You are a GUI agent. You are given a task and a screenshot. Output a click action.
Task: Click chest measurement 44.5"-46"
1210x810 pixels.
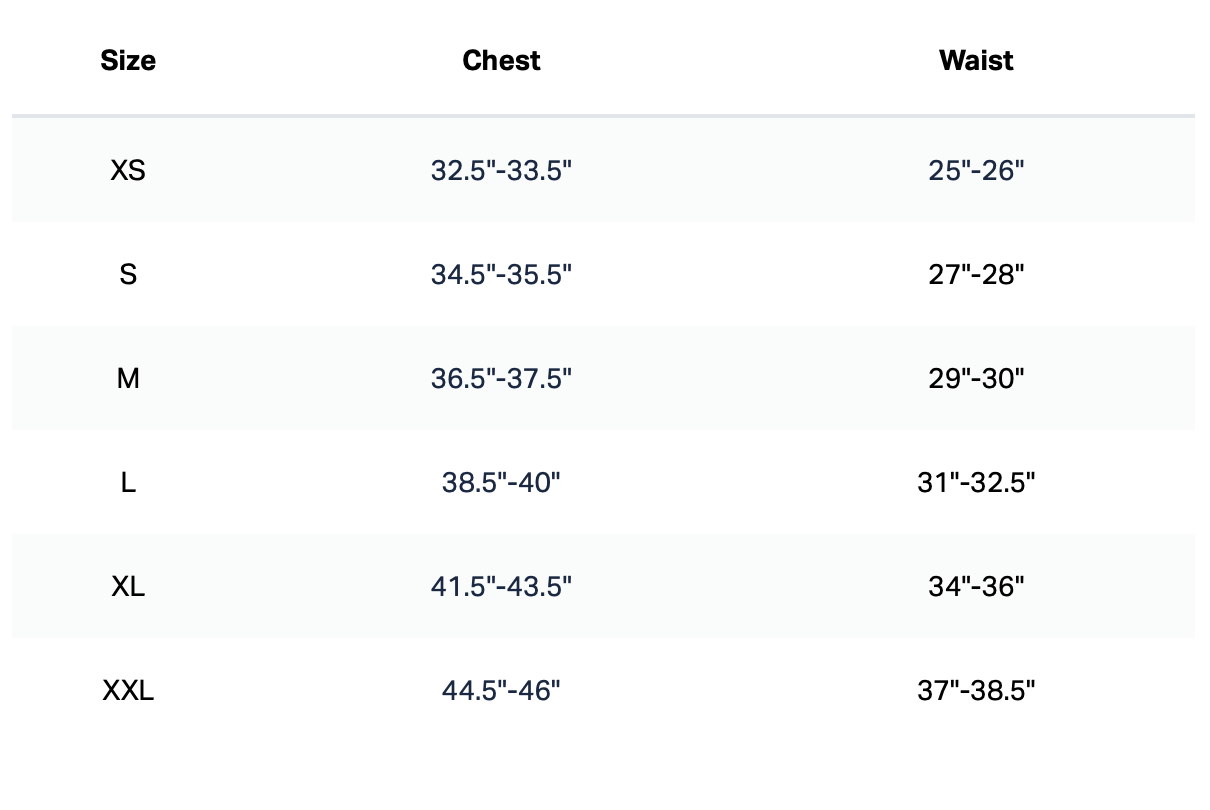coord(501,691)
